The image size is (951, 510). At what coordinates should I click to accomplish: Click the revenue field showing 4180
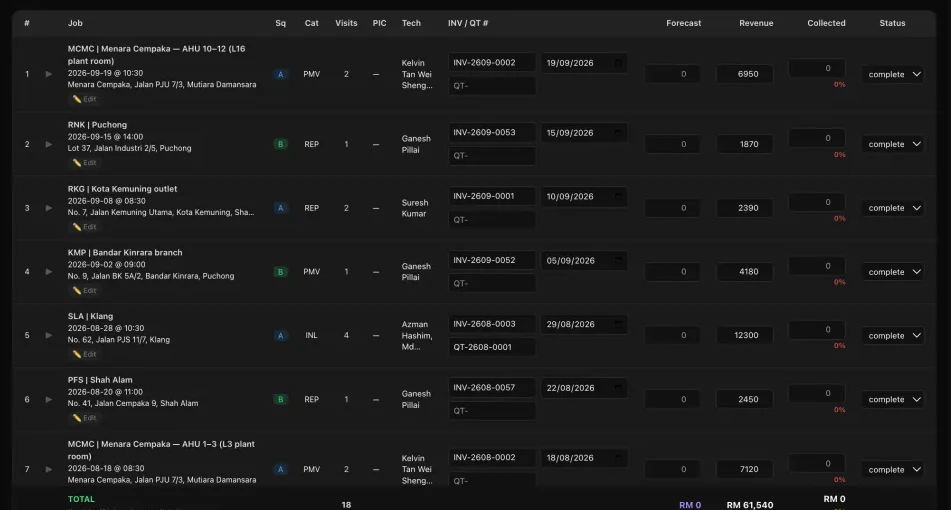[x=745, y=272]
